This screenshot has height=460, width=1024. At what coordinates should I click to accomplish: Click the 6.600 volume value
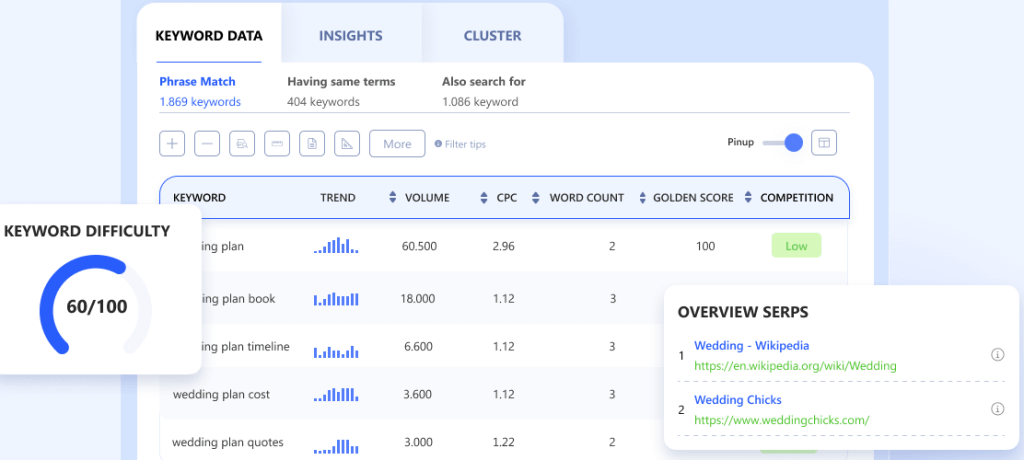tap(418, 346)
